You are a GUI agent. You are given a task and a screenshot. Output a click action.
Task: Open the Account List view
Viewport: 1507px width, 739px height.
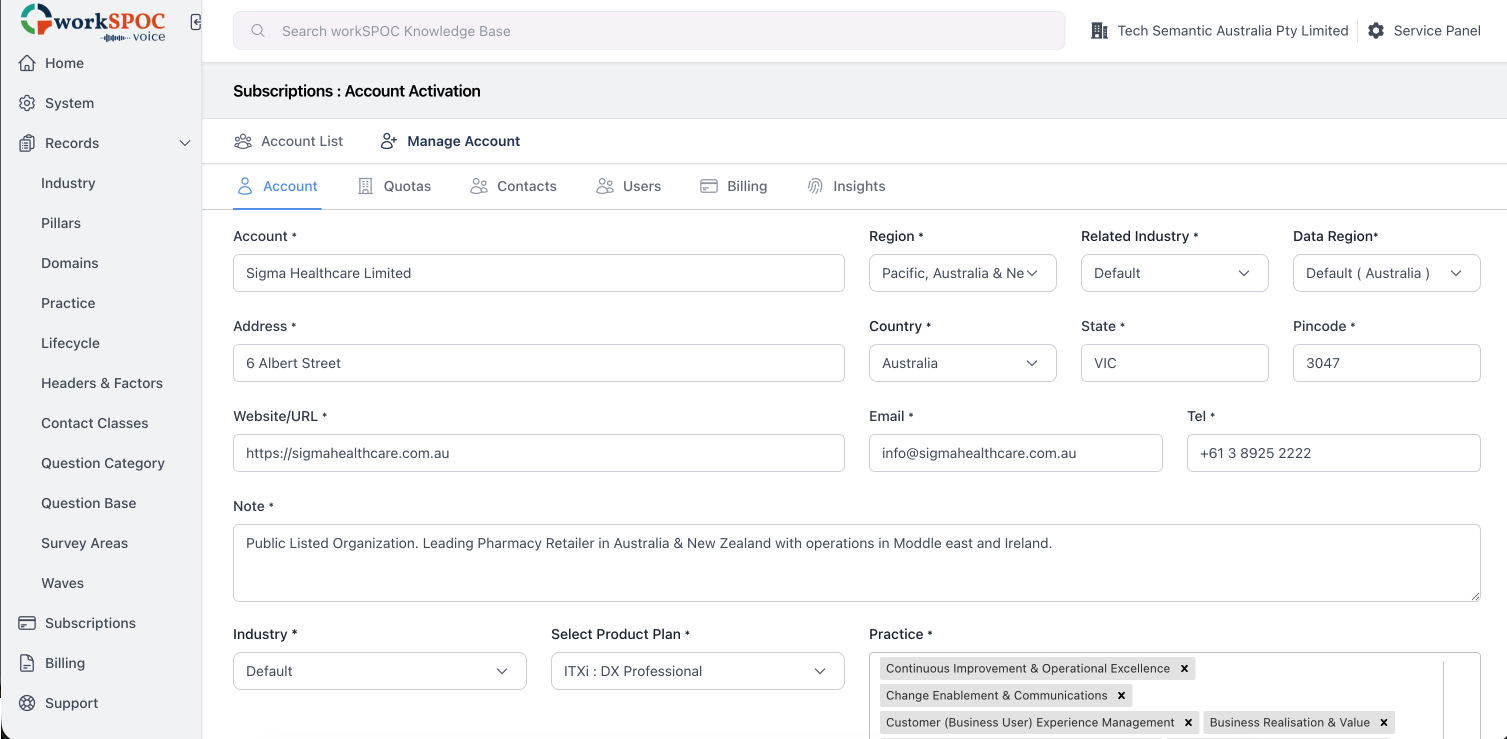point(288,141)
